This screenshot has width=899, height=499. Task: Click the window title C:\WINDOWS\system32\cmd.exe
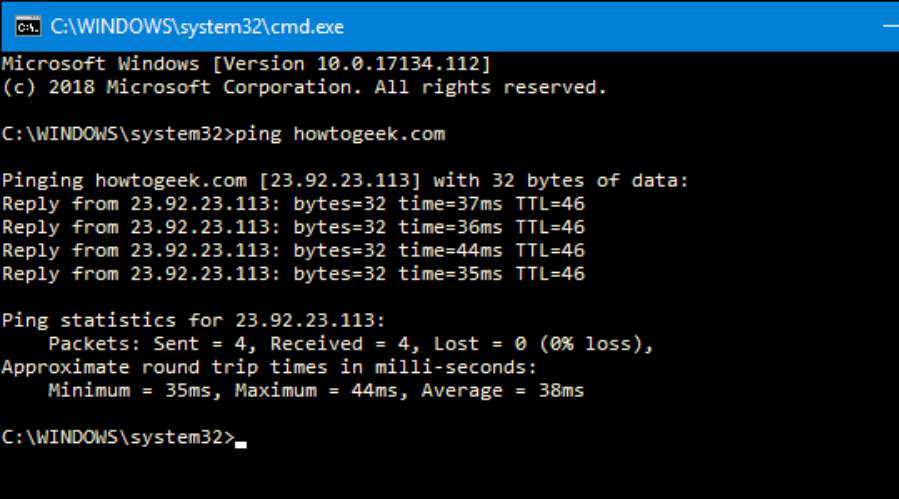(197, 26)
